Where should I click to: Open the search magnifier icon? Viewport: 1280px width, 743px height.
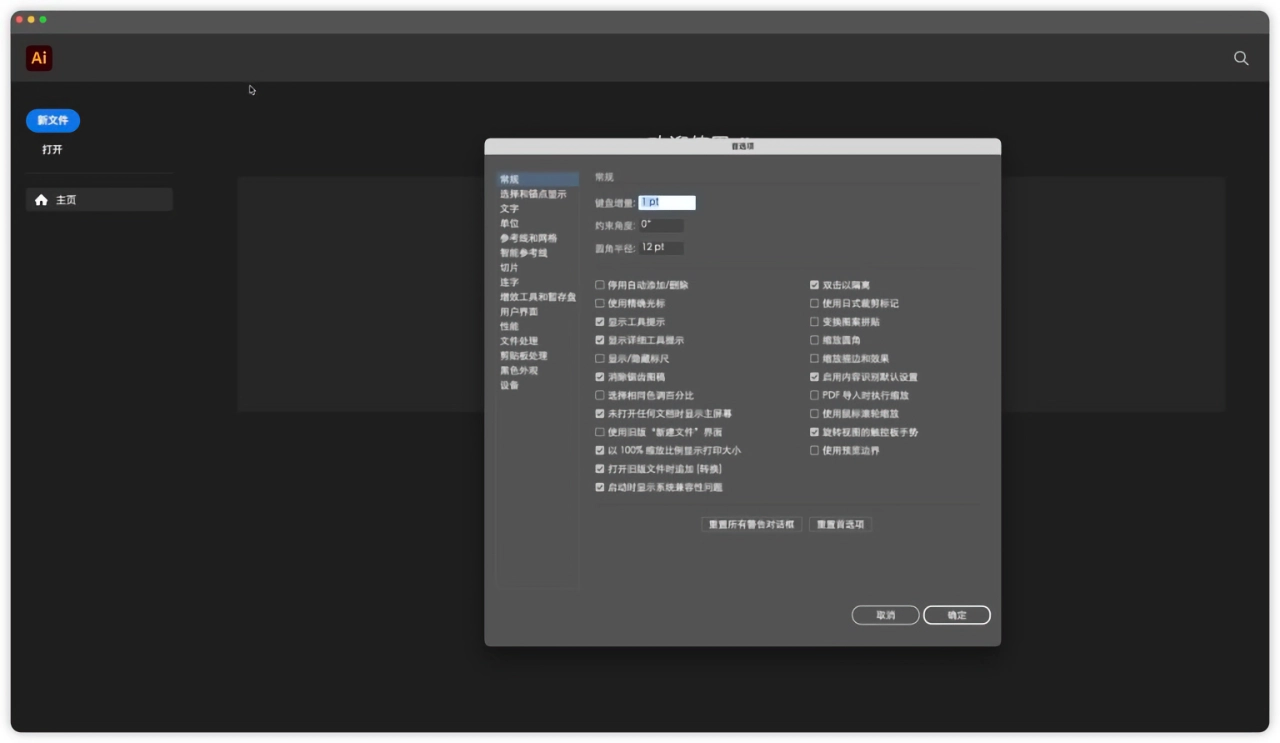(1241, 58)
